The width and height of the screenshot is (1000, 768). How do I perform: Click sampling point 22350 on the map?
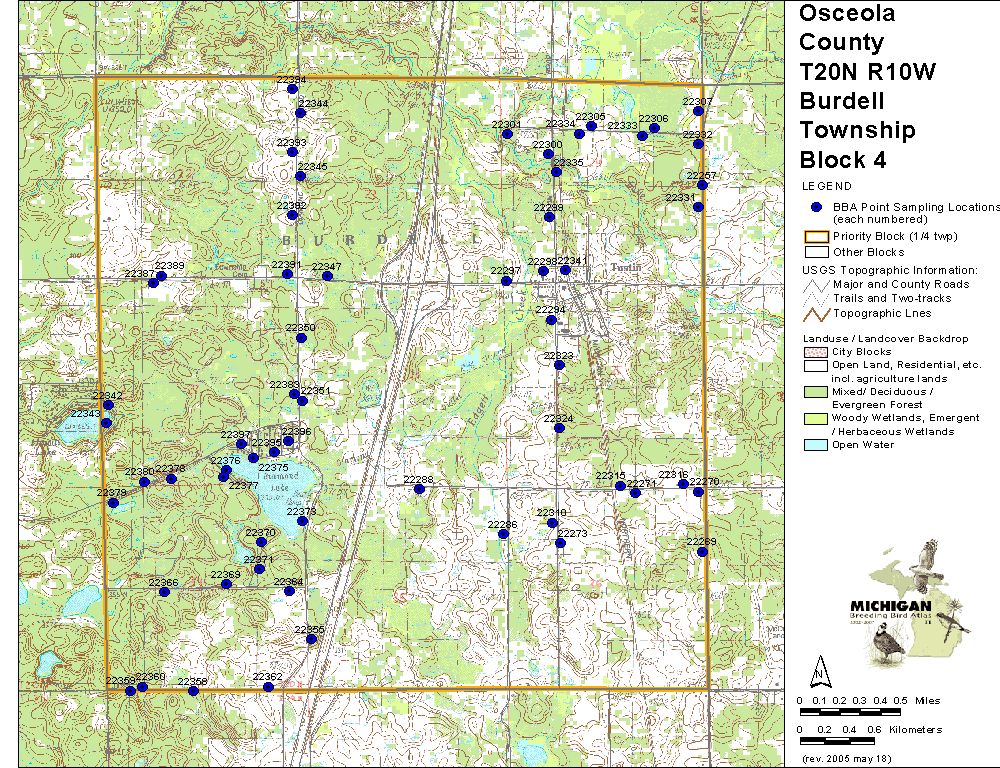(301, 338)
